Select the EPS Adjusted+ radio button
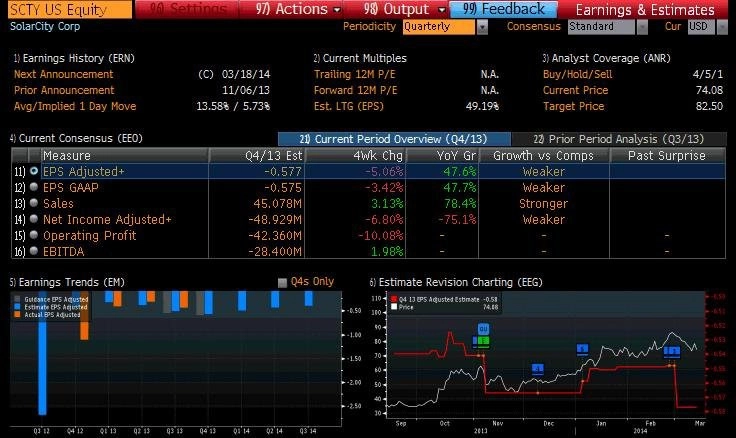This screenshot has width=736, height=438. [x=34, y=171]
